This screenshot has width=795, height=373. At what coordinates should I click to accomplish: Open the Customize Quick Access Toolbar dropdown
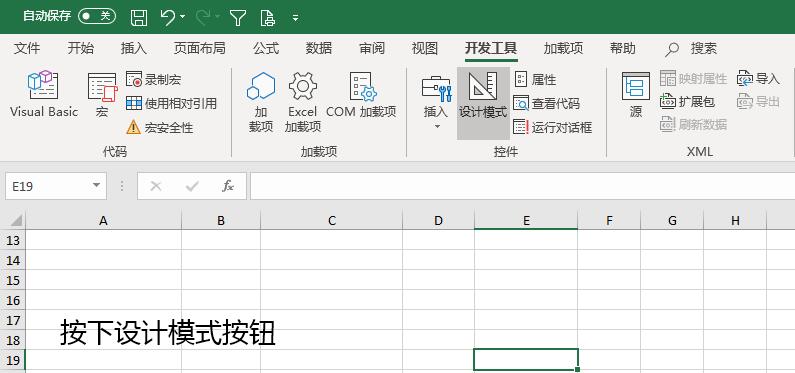tap(296, 18)
